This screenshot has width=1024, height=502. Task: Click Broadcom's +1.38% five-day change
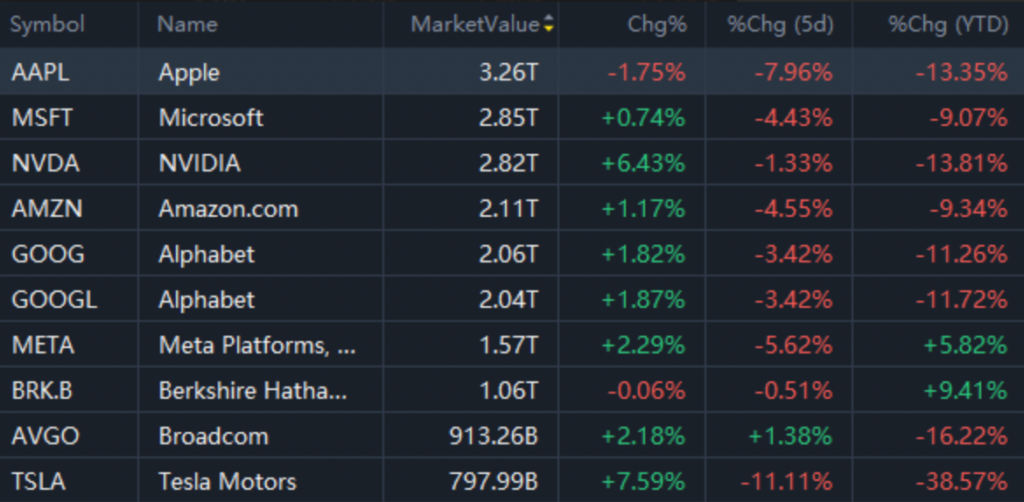click(x=790, y=437)
